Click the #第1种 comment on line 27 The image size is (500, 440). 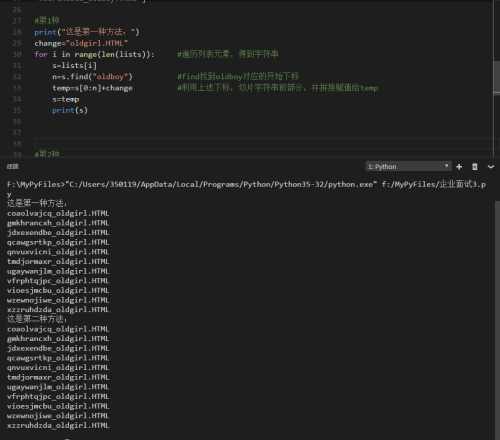click(x=47, y=21)
